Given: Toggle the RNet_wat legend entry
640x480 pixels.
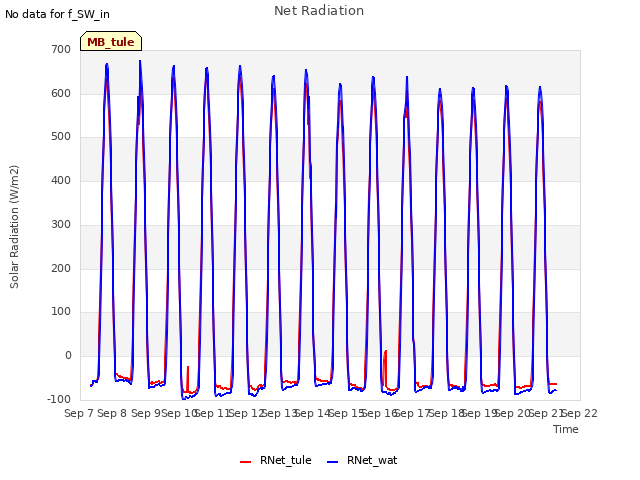Looking at the screenshot, I should click(362, 460).
